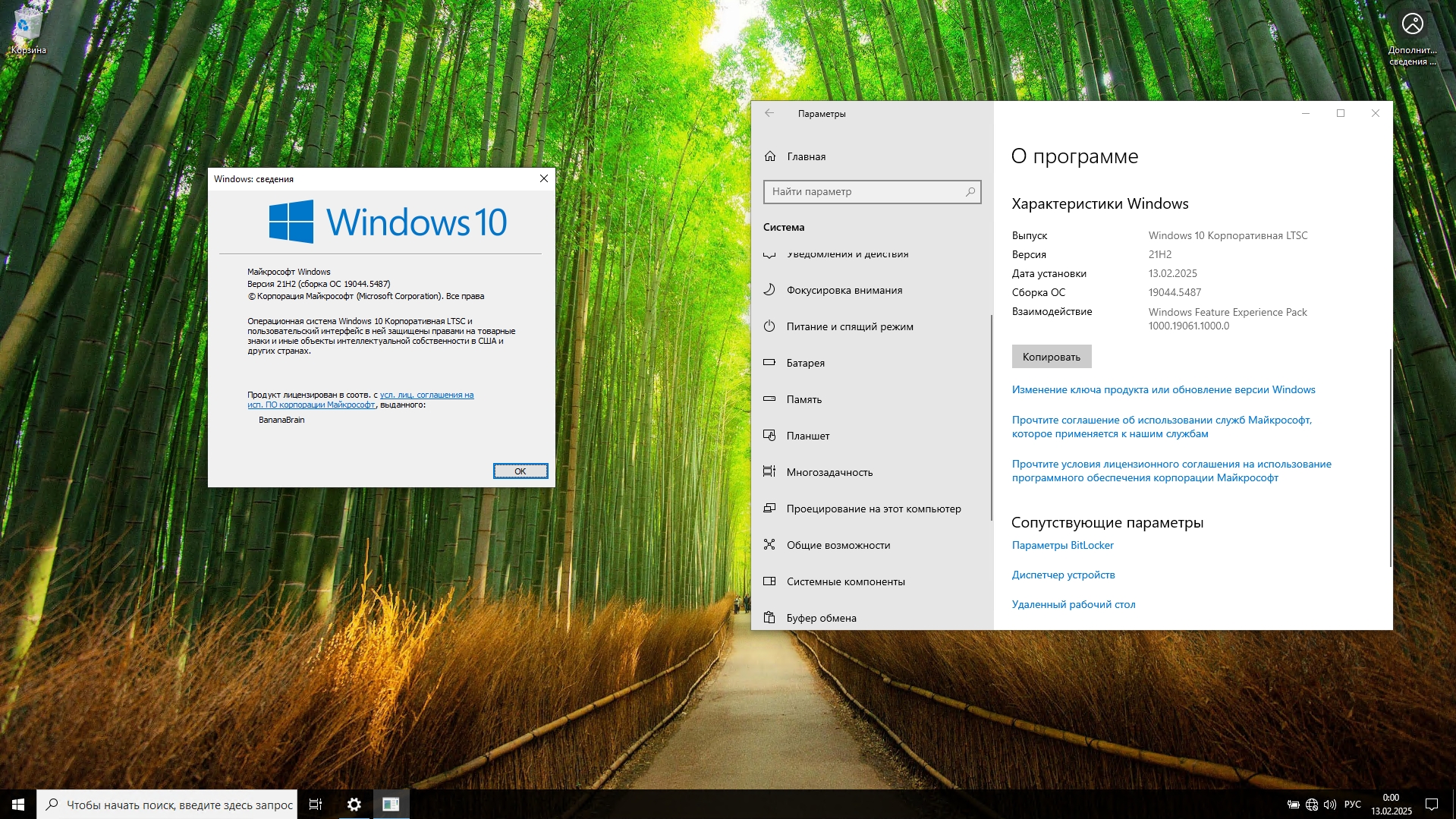Click the Найти параметр search field
Image resolution: width=1456 pixels, height=819 pixels.
click(x=872, y=192)
